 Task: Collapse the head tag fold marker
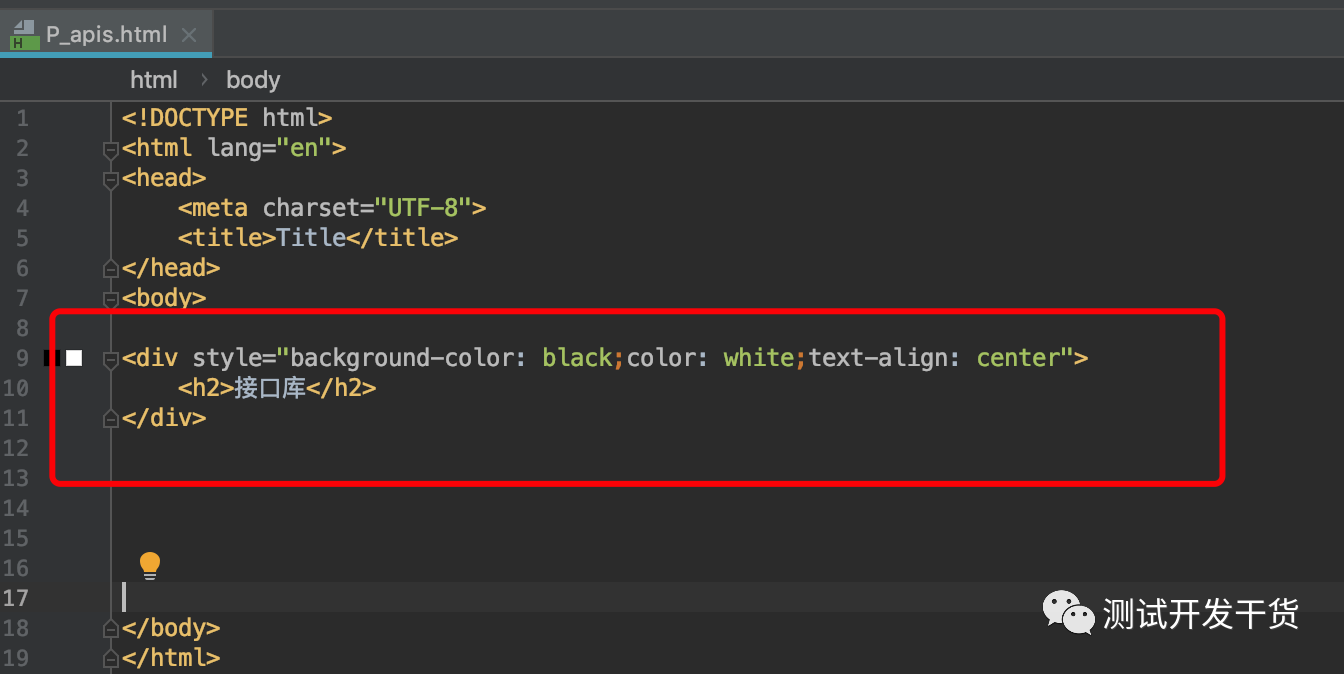(111, 179)
